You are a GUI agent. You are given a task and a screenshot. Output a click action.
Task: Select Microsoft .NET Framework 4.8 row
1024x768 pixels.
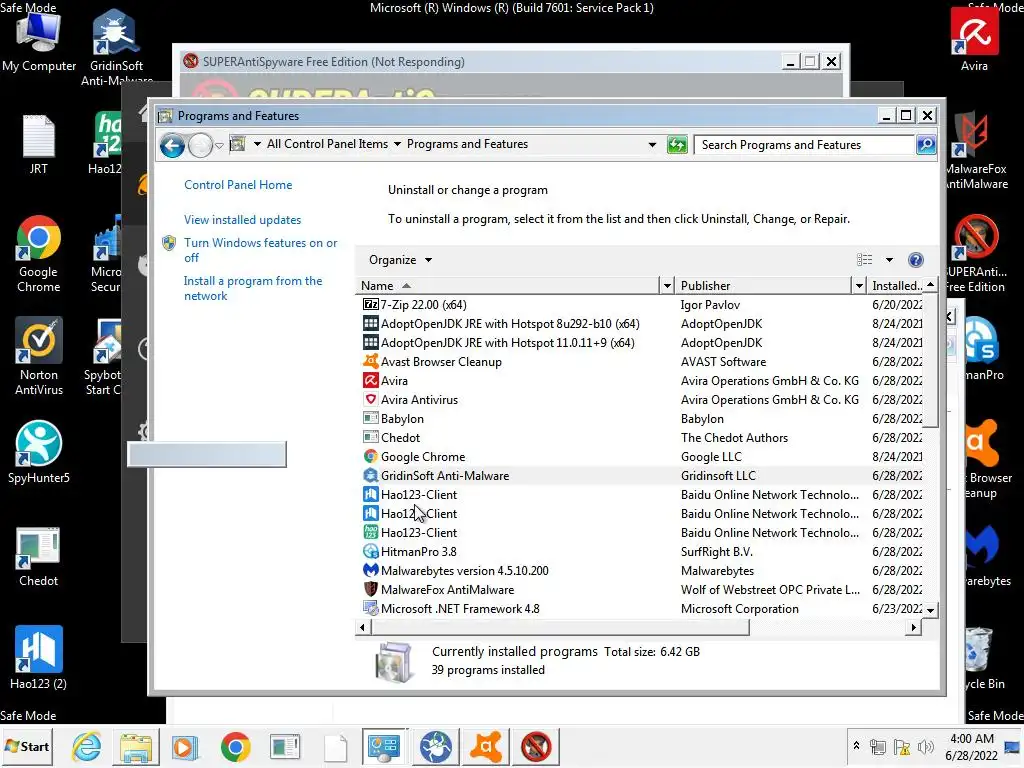pos(641,609)
